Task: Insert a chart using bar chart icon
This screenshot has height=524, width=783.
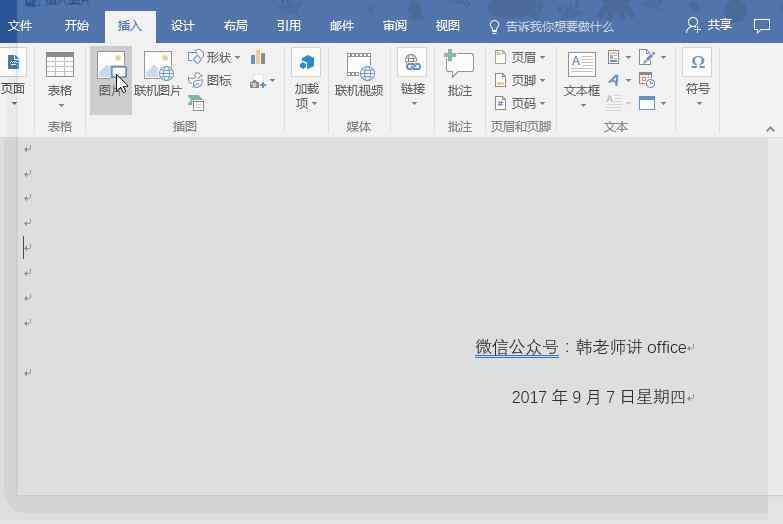Action: click(x=258, y=57)
